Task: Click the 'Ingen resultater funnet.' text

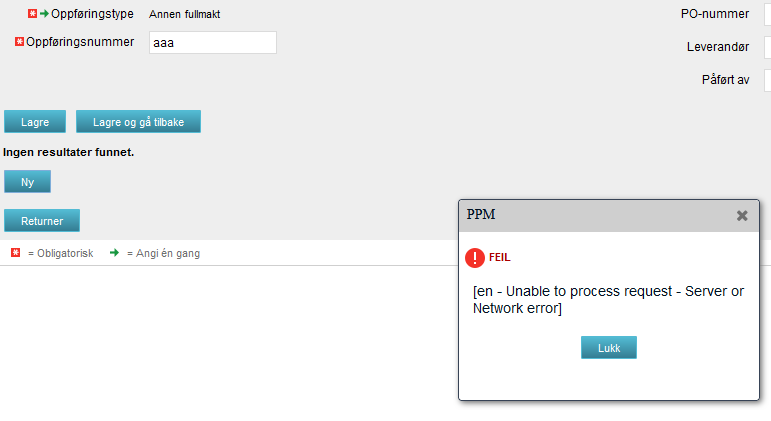Action: coord(69,152)
